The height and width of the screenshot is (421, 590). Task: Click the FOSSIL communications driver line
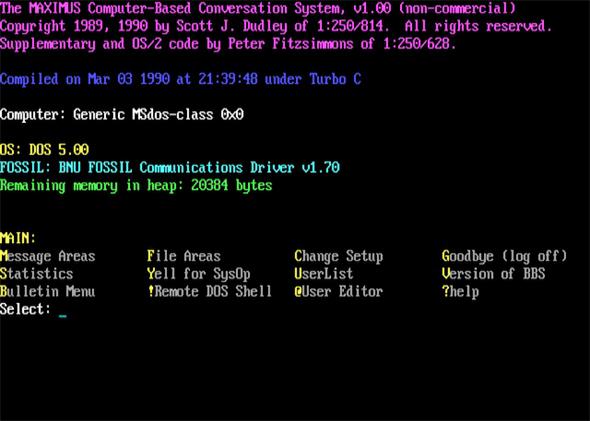tap(170, 167)
